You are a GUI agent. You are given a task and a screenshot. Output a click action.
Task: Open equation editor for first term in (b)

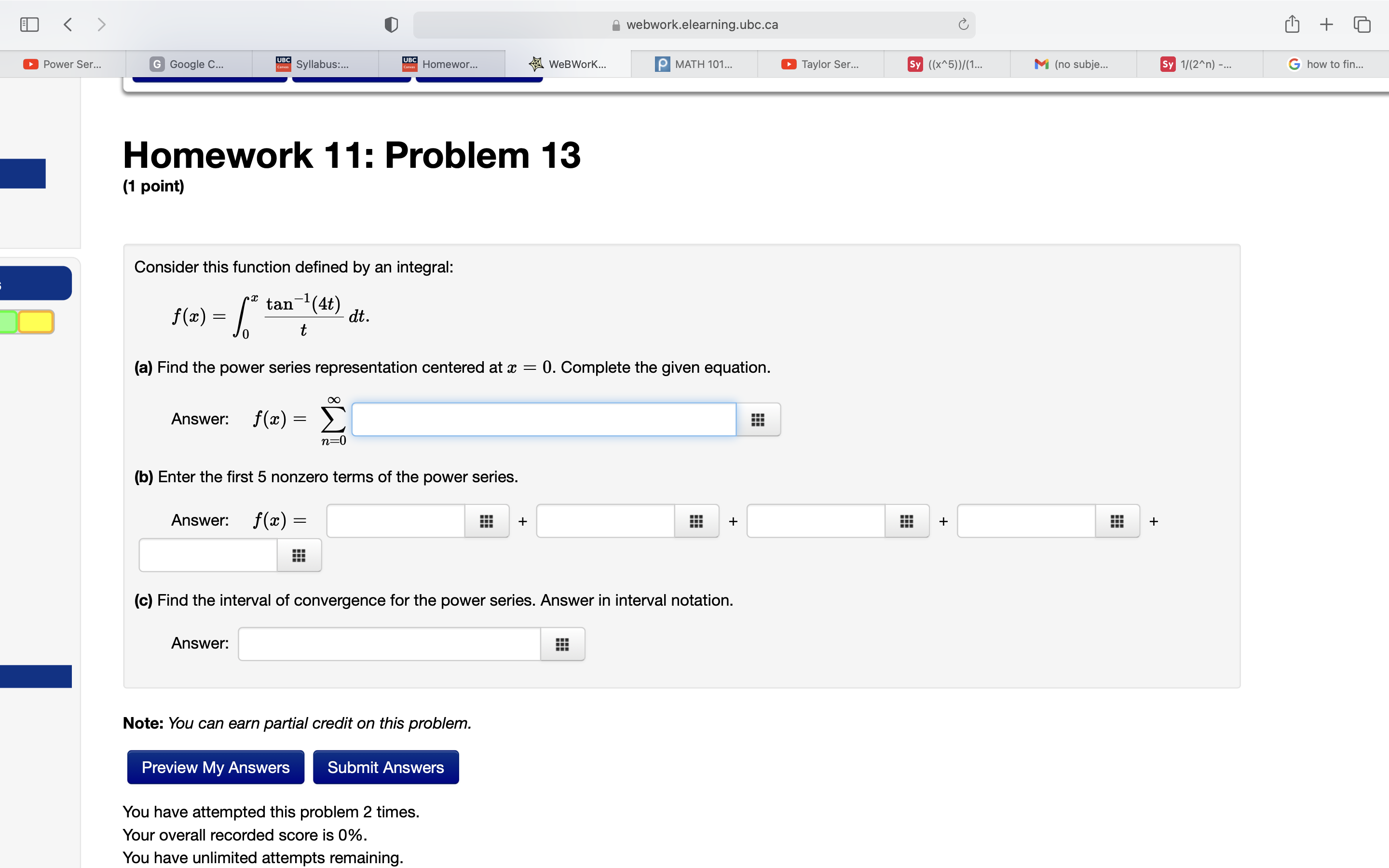[486, 521]
